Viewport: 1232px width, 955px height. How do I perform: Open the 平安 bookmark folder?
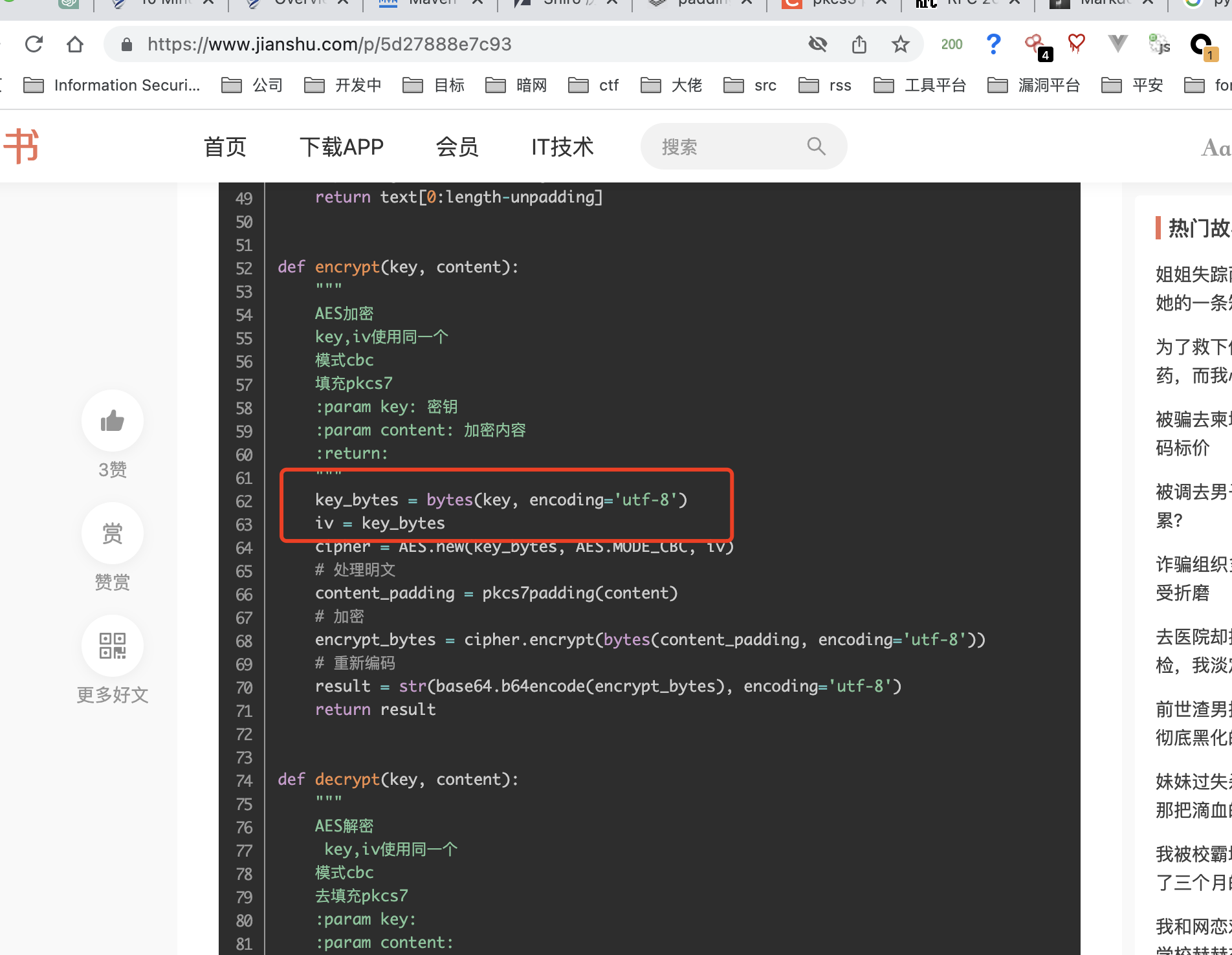coord(1132,85)
